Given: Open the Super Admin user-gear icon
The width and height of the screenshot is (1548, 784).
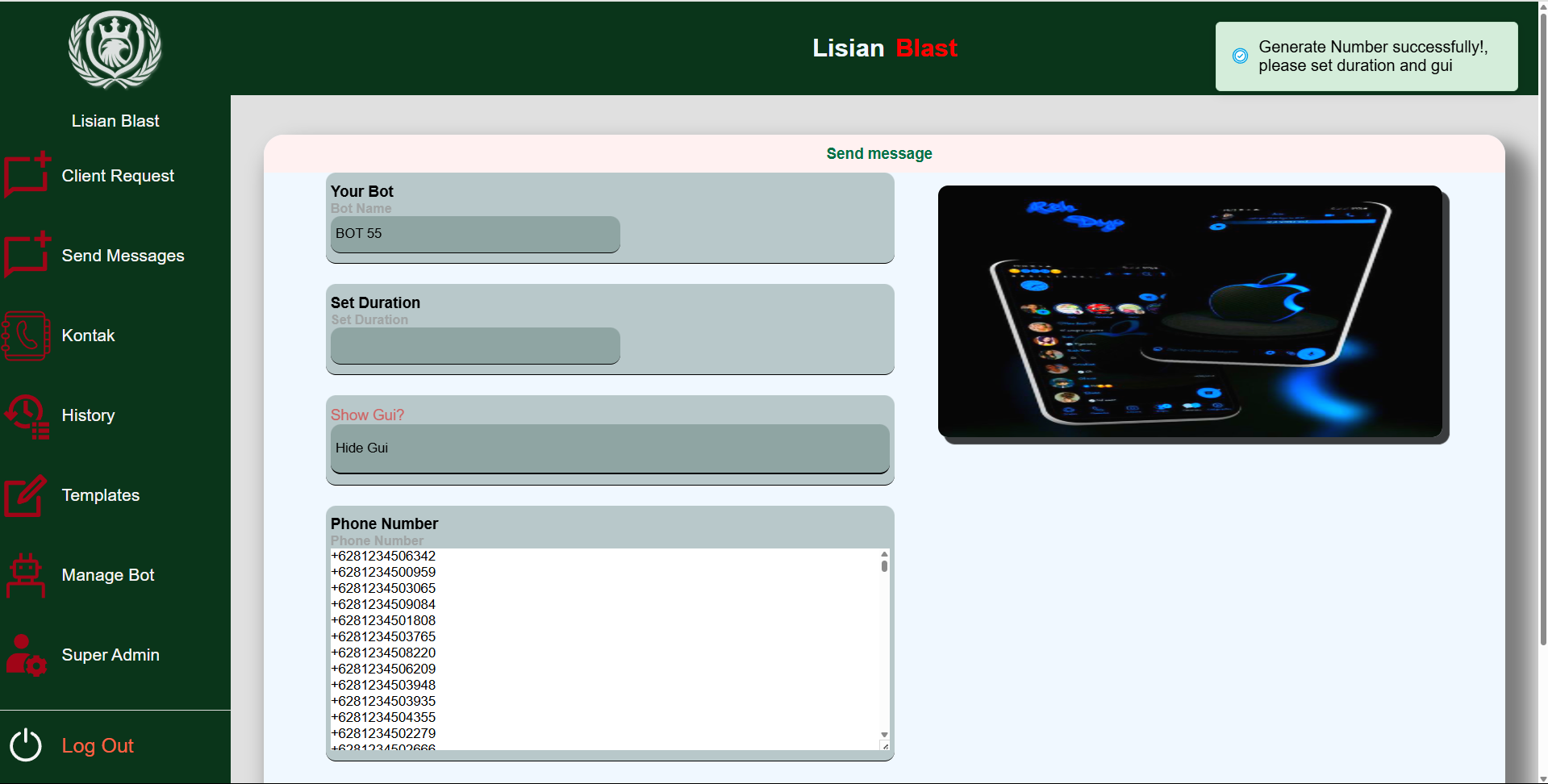Looking at the screenshot, I should point(26,655).
